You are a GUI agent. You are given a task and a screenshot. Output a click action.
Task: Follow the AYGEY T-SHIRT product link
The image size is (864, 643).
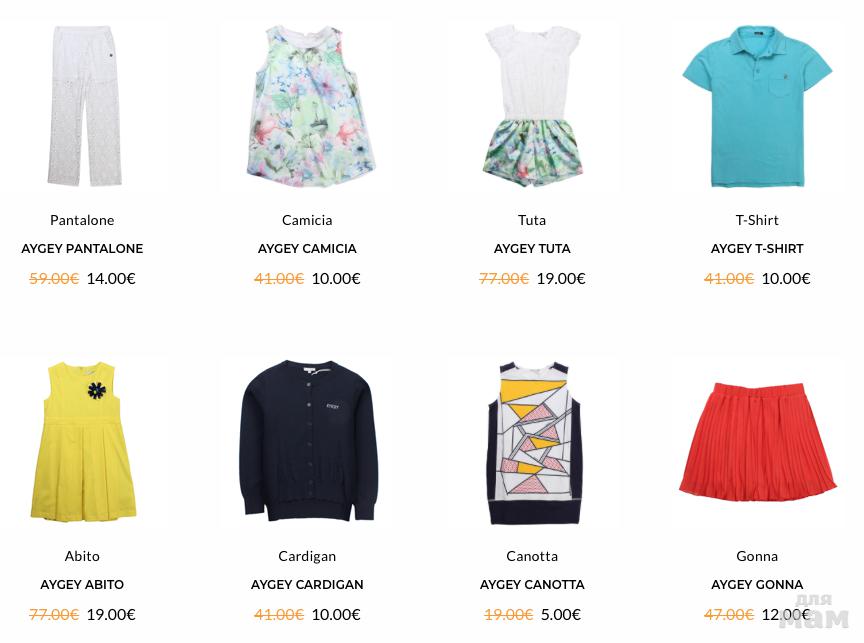point(757,248)
